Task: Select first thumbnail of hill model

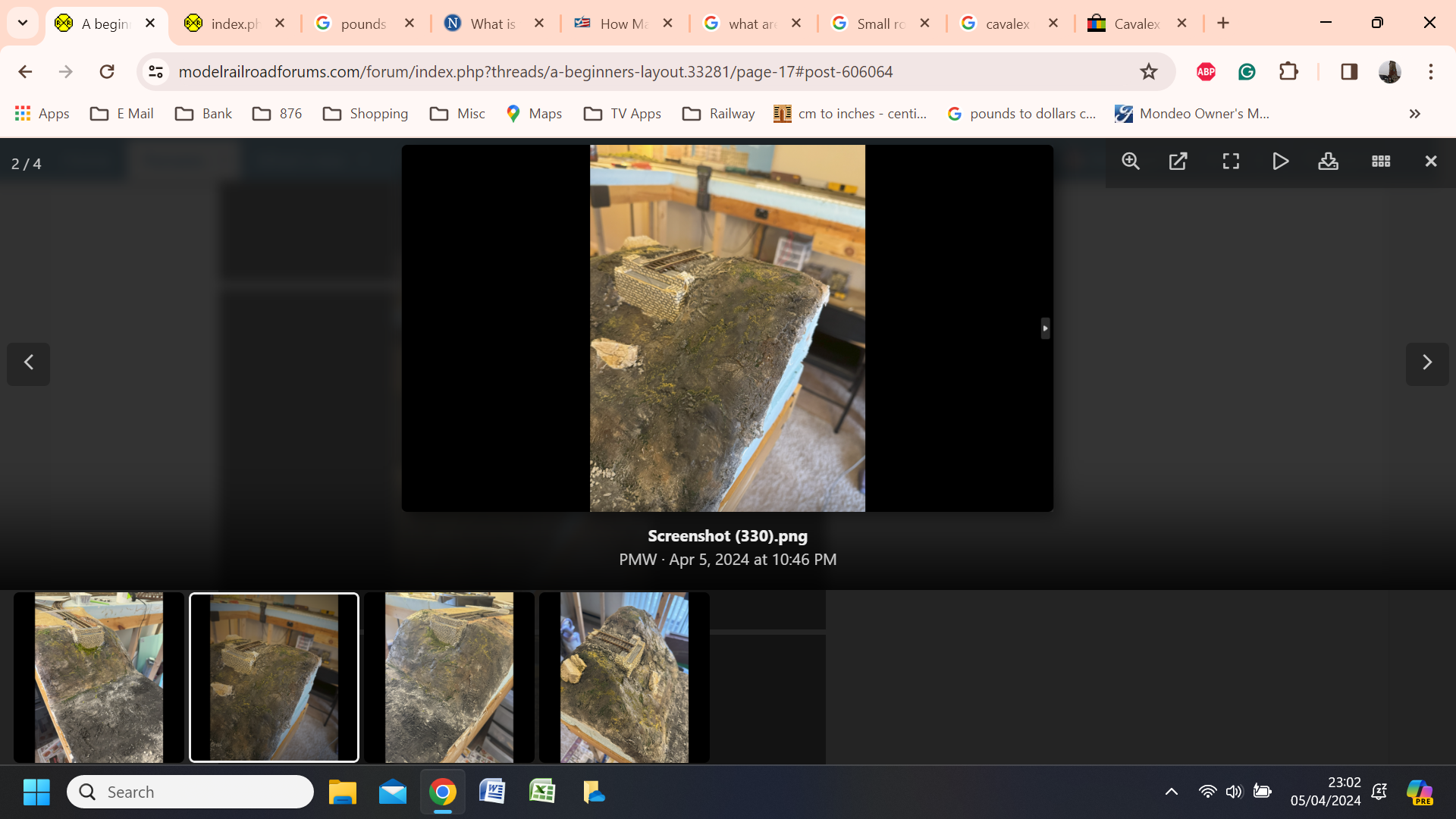Action: (x=99, y=677)
